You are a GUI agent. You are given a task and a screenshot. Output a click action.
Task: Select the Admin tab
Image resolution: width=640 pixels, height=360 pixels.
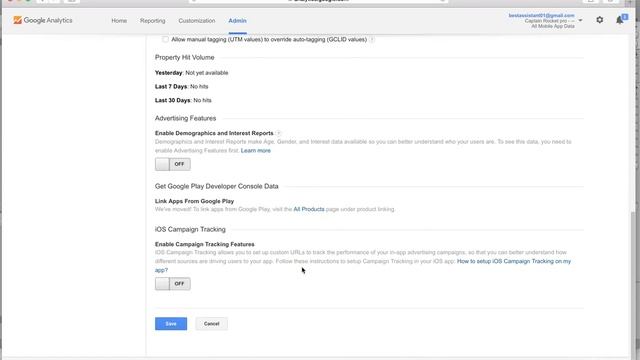pos(237,20)
